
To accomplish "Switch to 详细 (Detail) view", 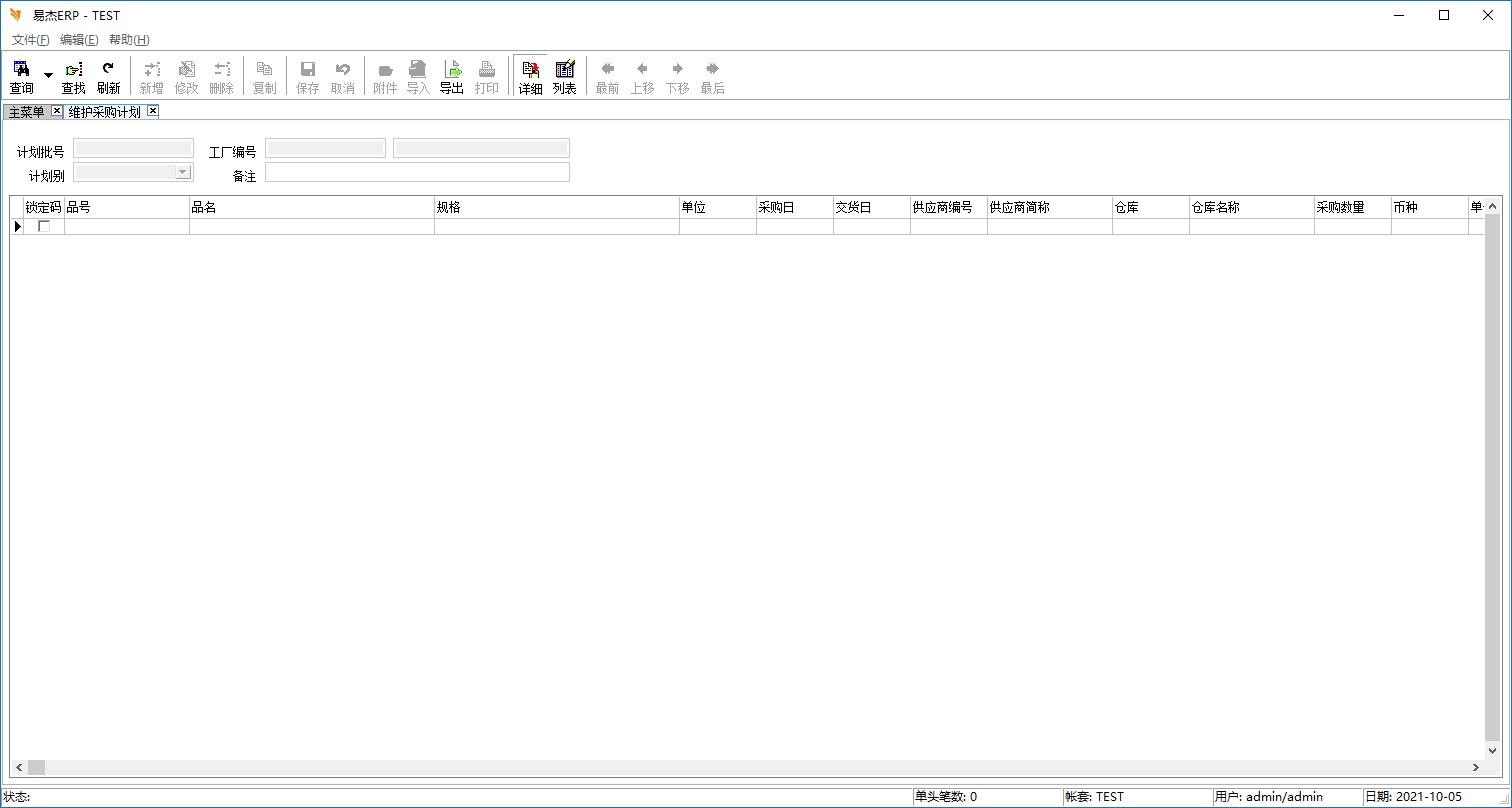I will 530,76.
